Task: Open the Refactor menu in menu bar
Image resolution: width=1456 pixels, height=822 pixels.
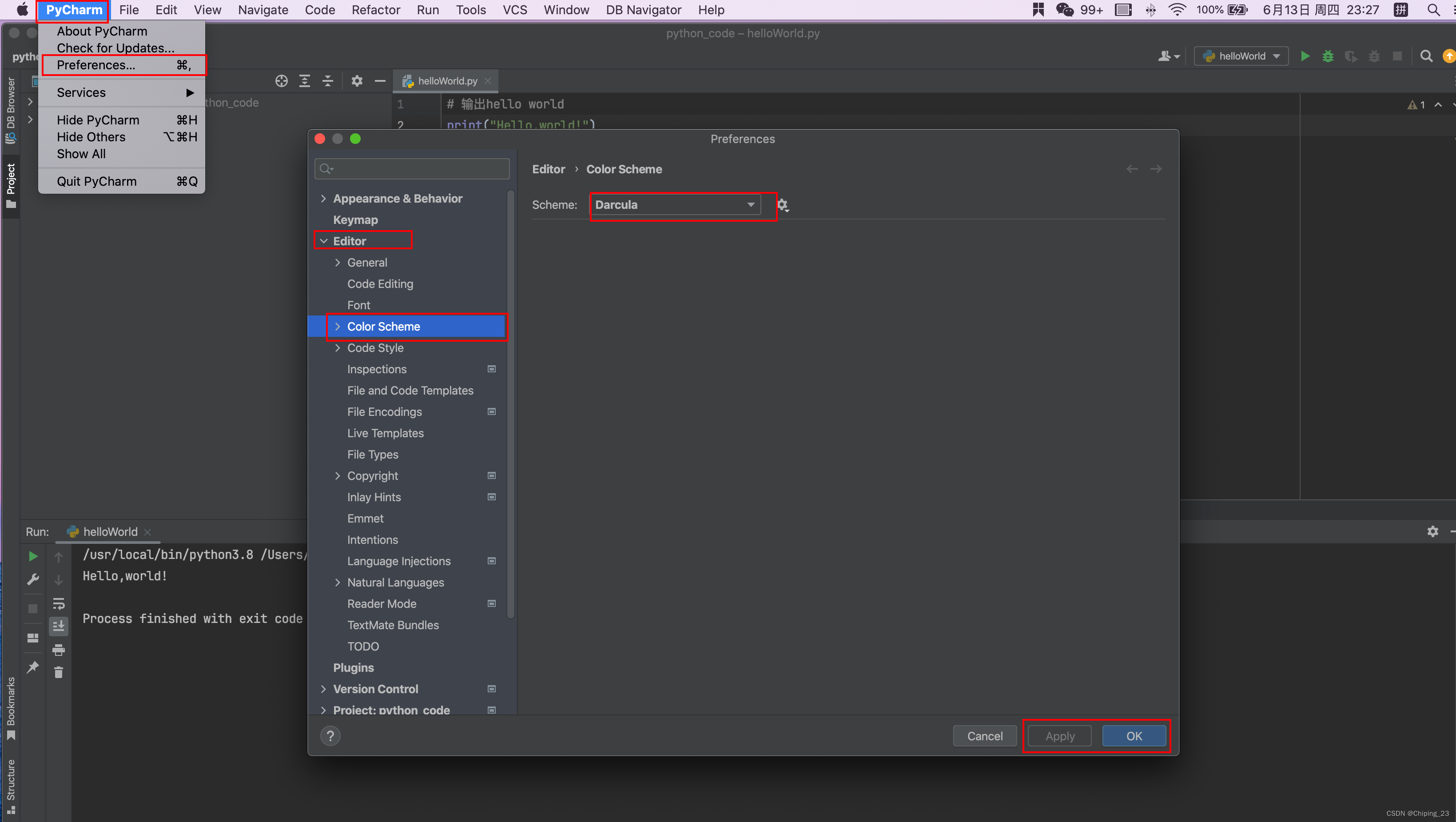Action: coord(375,10)
